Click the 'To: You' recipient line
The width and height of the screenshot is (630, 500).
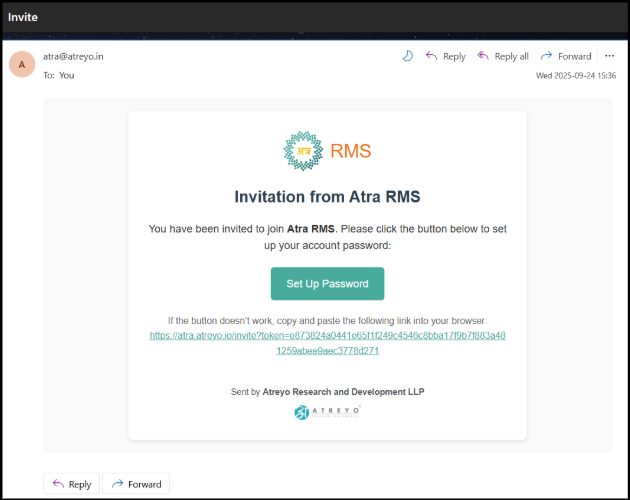click(58, 75)
